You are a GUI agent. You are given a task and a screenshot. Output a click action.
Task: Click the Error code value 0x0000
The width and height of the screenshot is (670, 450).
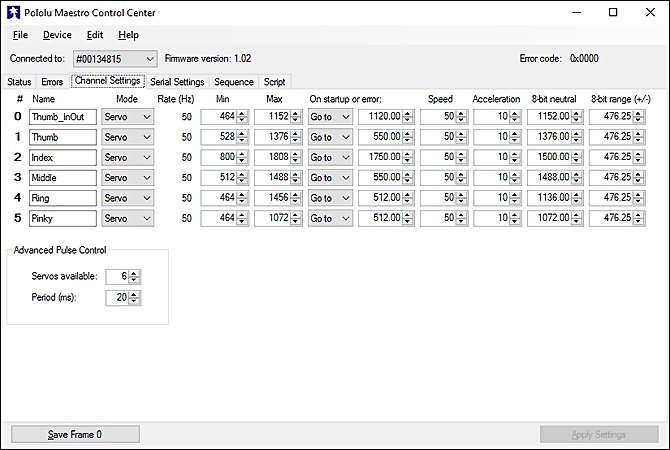click(584, 59)
